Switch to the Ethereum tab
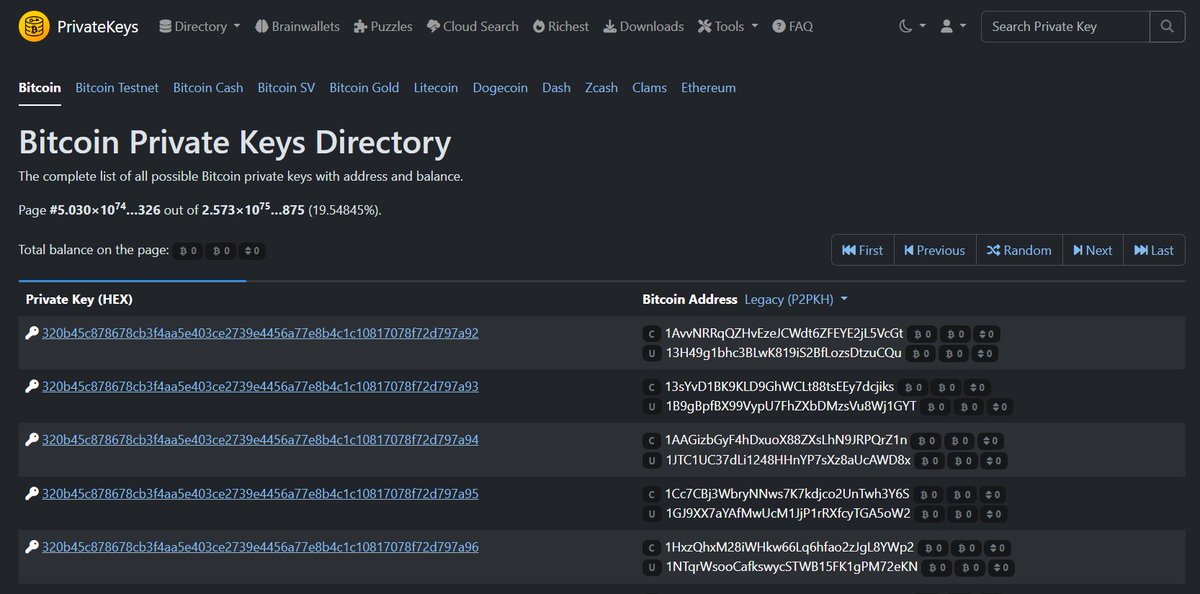Image resolution: width=1200 pixels, height=594 pixels. coord(708,88)
